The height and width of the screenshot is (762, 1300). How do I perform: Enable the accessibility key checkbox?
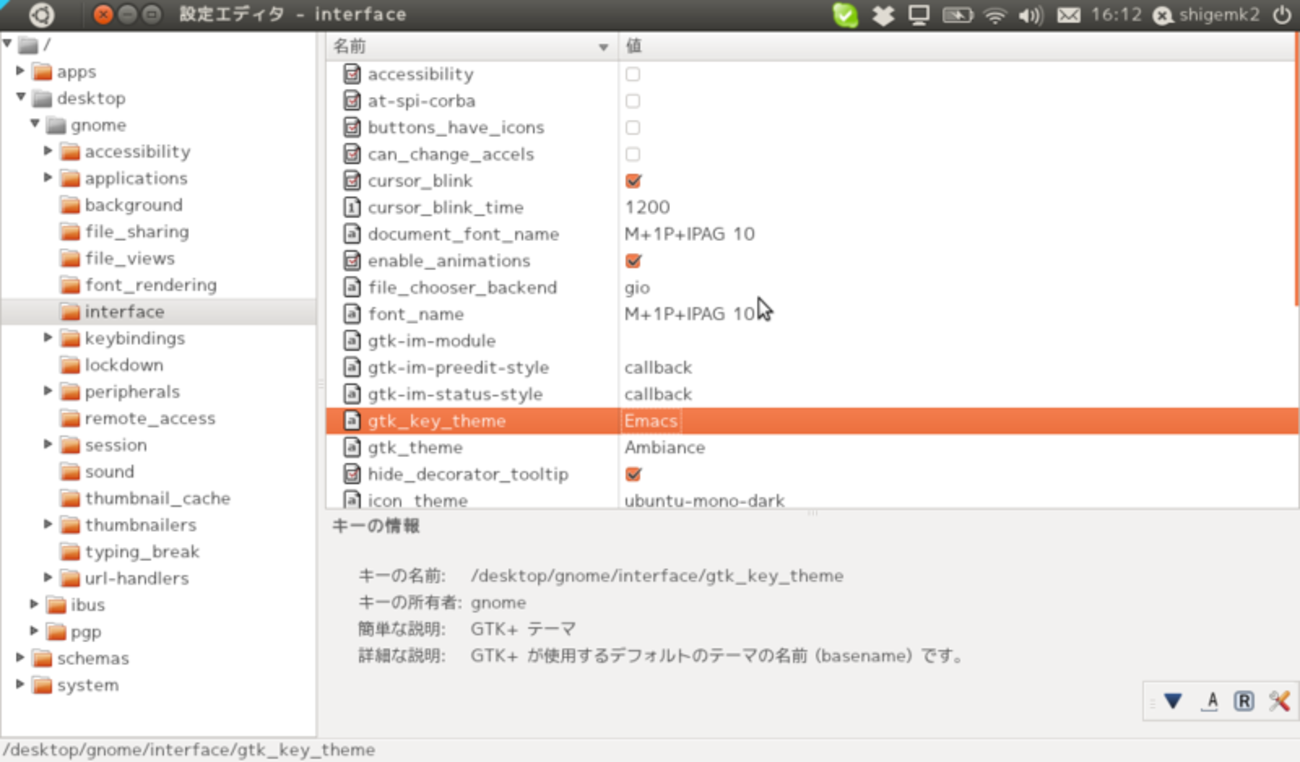tap(633, 74)
